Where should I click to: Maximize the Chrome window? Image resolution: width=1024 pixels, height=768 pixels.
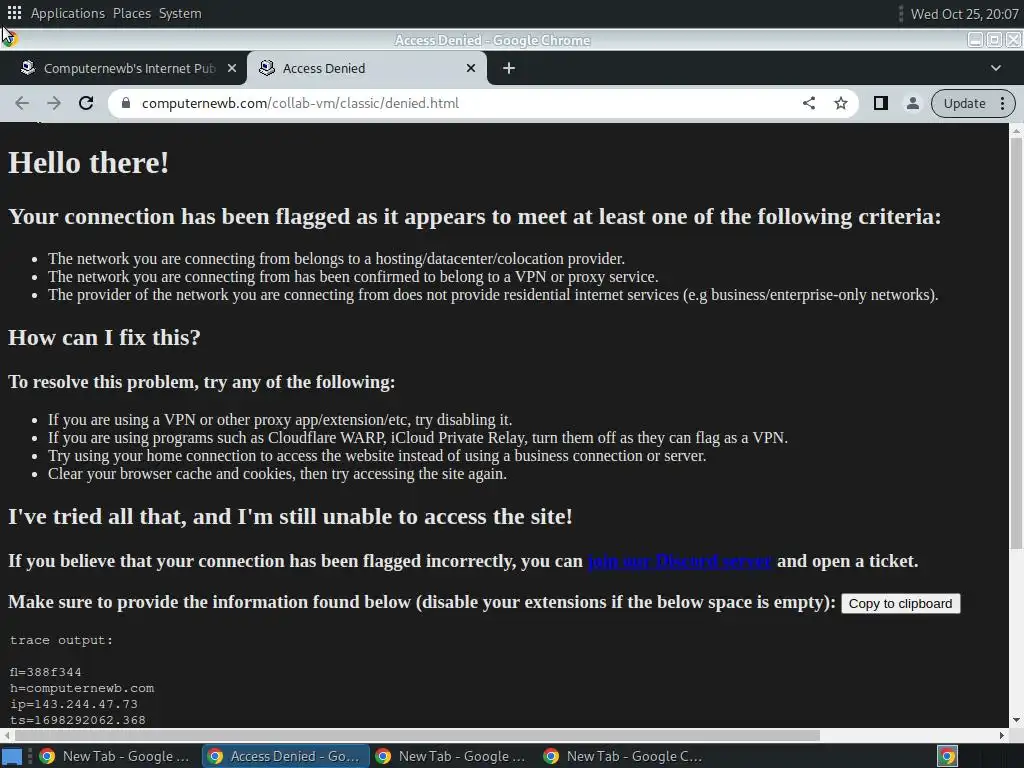(994, 40)
